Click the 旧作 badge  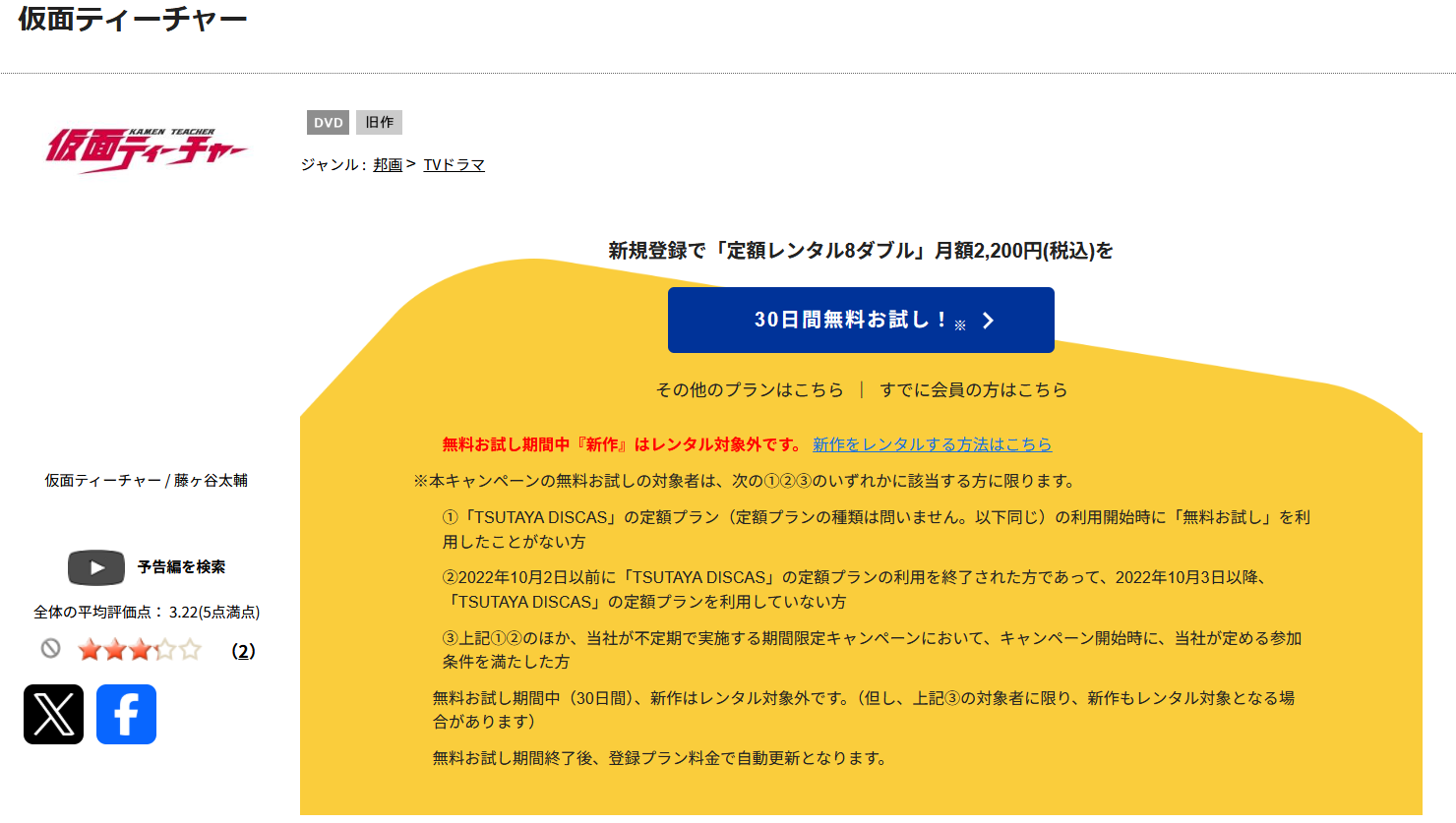(x=379, y=122)
